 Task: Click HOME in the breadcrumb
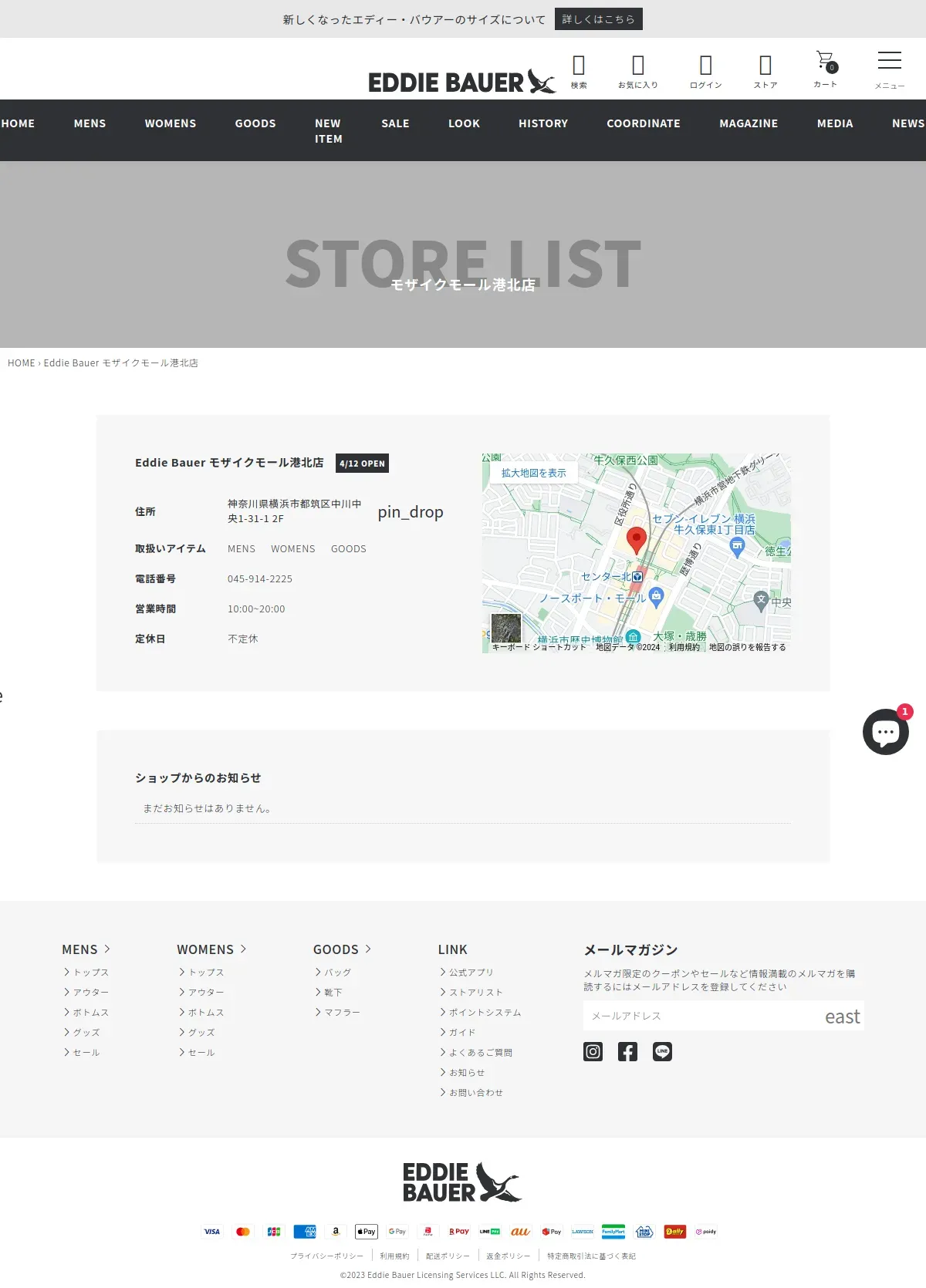pos(22,363)
